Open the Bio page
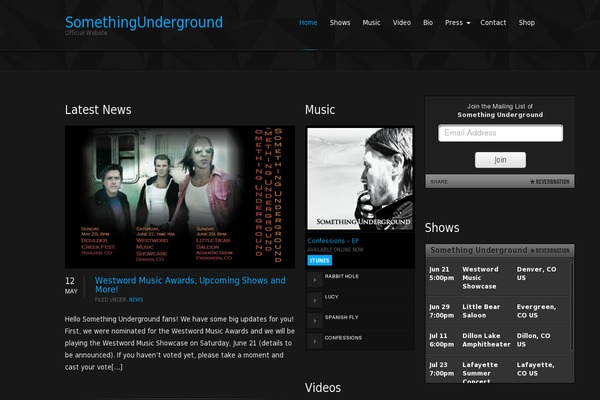The width and height of the screenshot is (600, 400). [x=428, y=23]
